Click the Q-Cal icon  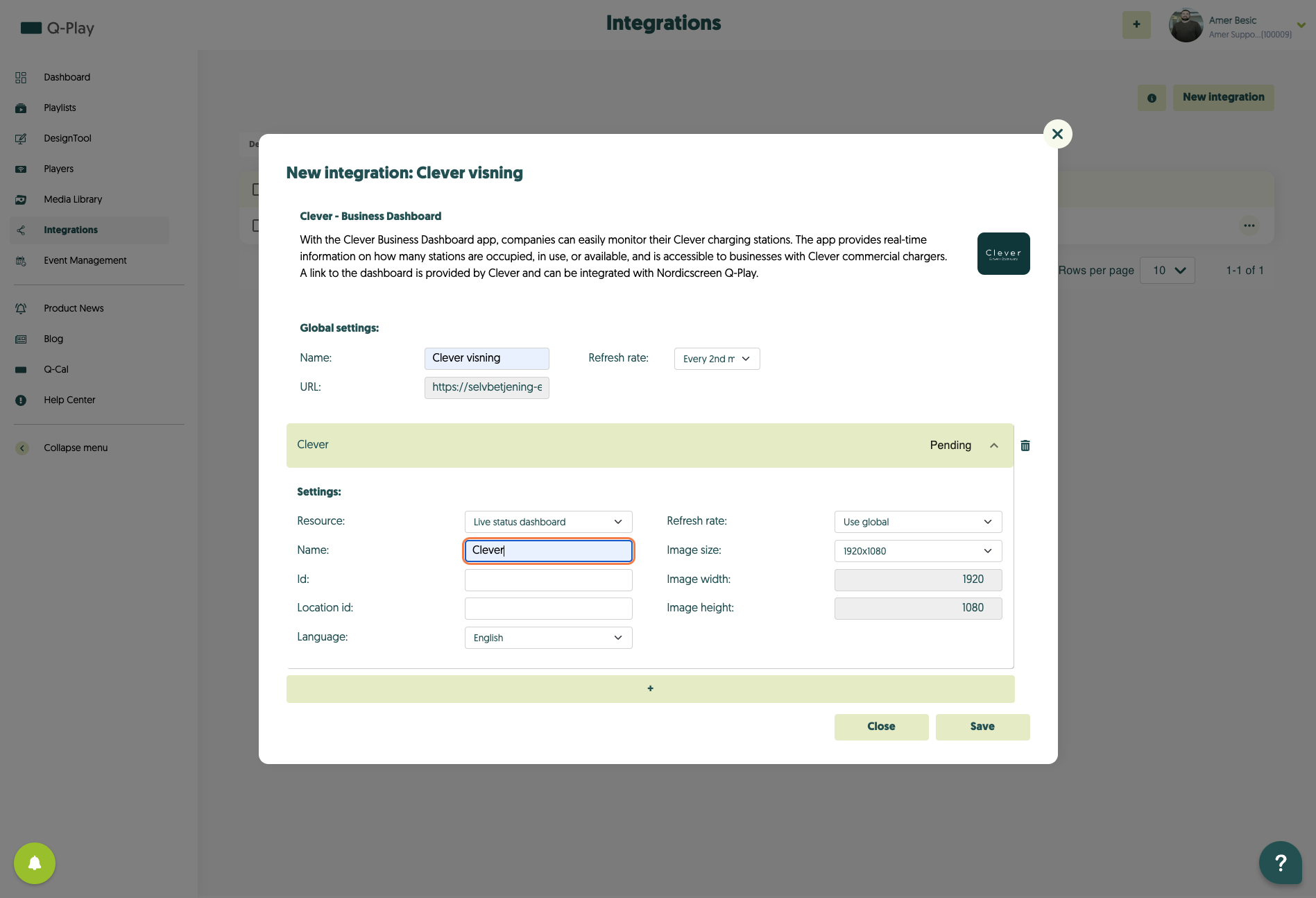(21, 370)
